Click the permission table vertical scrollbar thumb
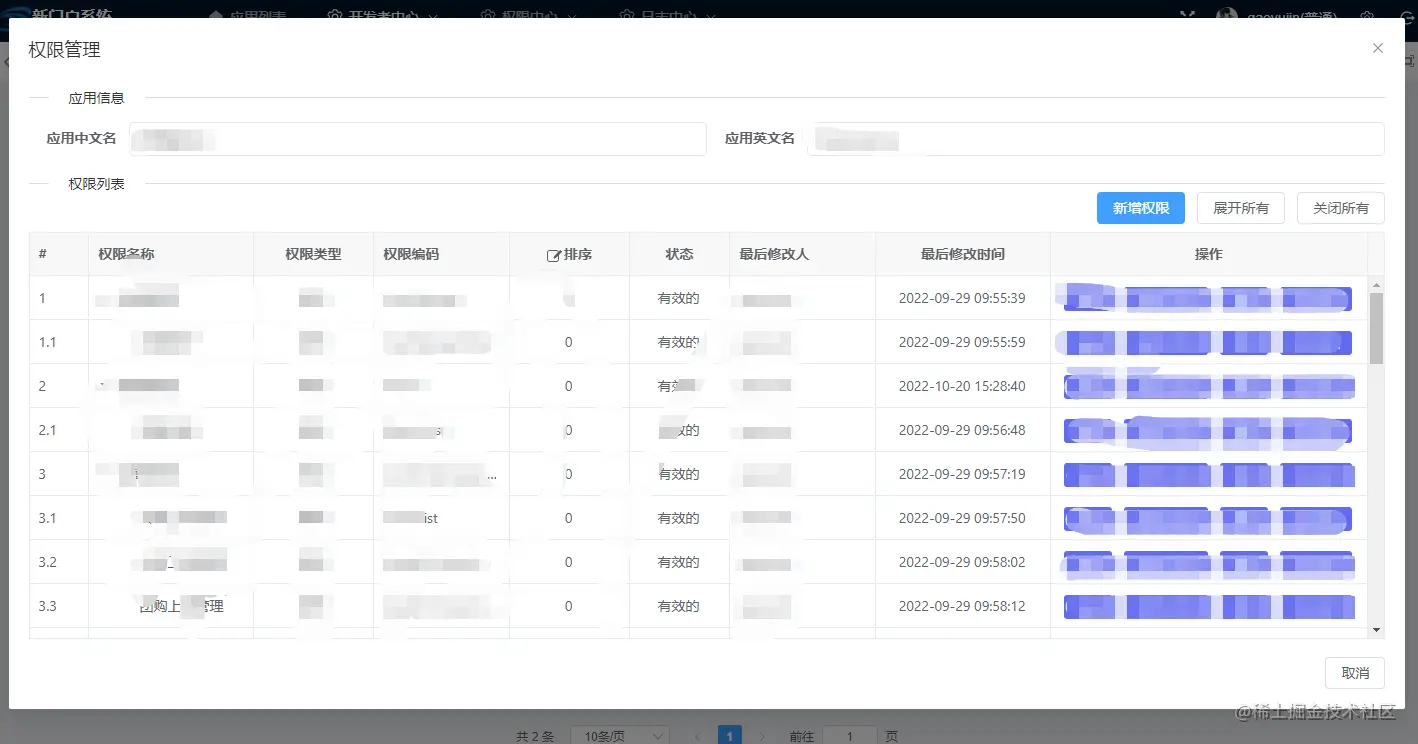Image resolution: width=1418 pixels, height=744 pixels. 1376,328
